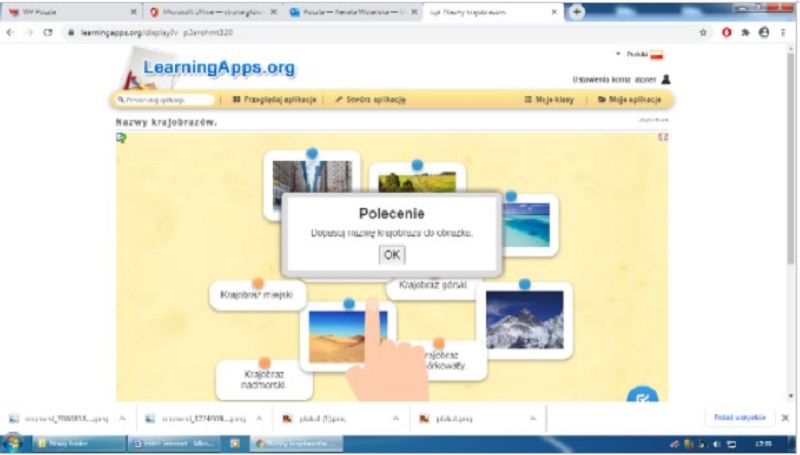Click the volume icon in system tray
Viewport: 800px width, 455px height.
(717, 444)
